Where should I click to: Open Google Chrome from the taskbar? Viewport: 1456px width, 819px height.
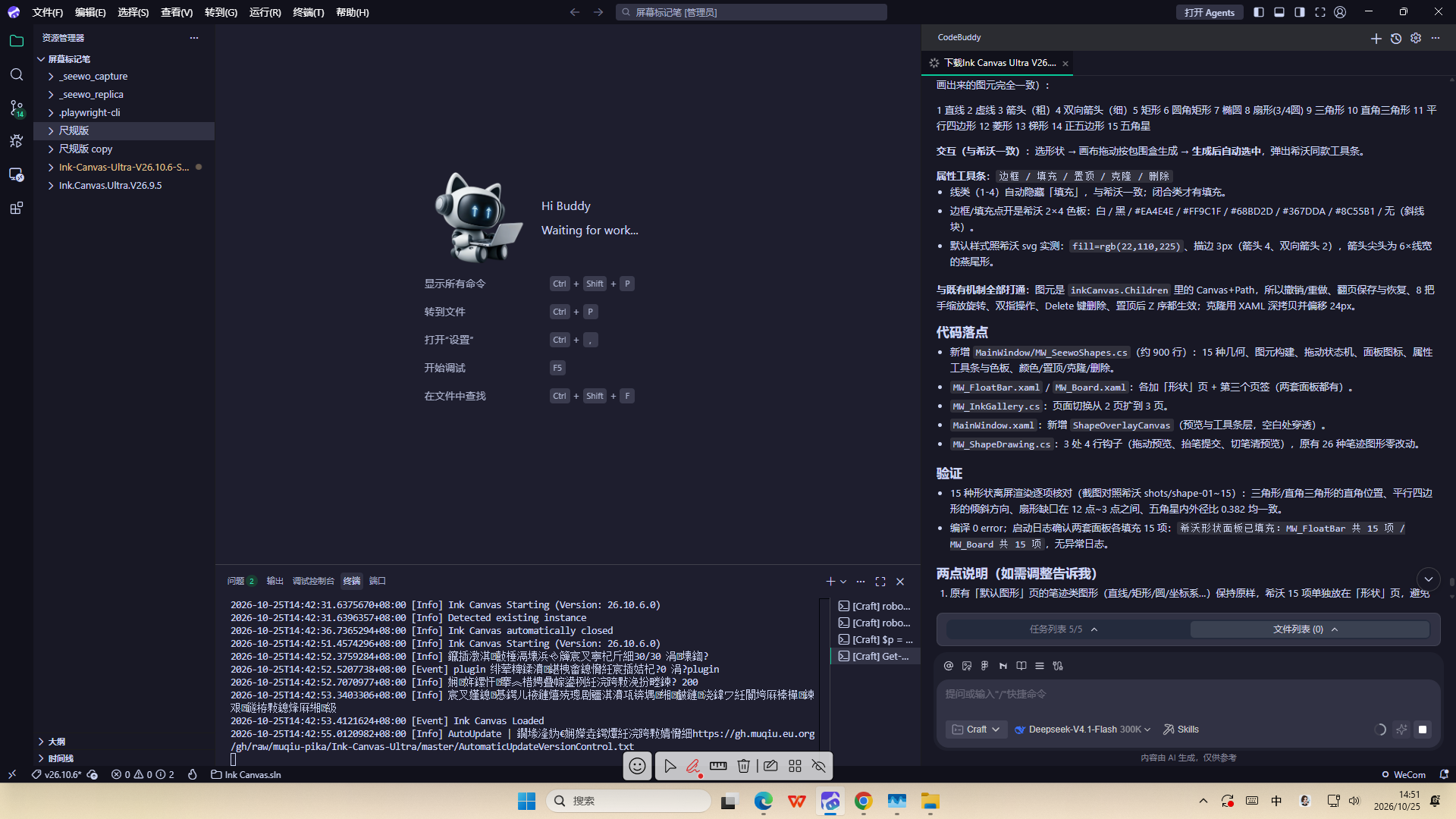(x=864, y=802)
